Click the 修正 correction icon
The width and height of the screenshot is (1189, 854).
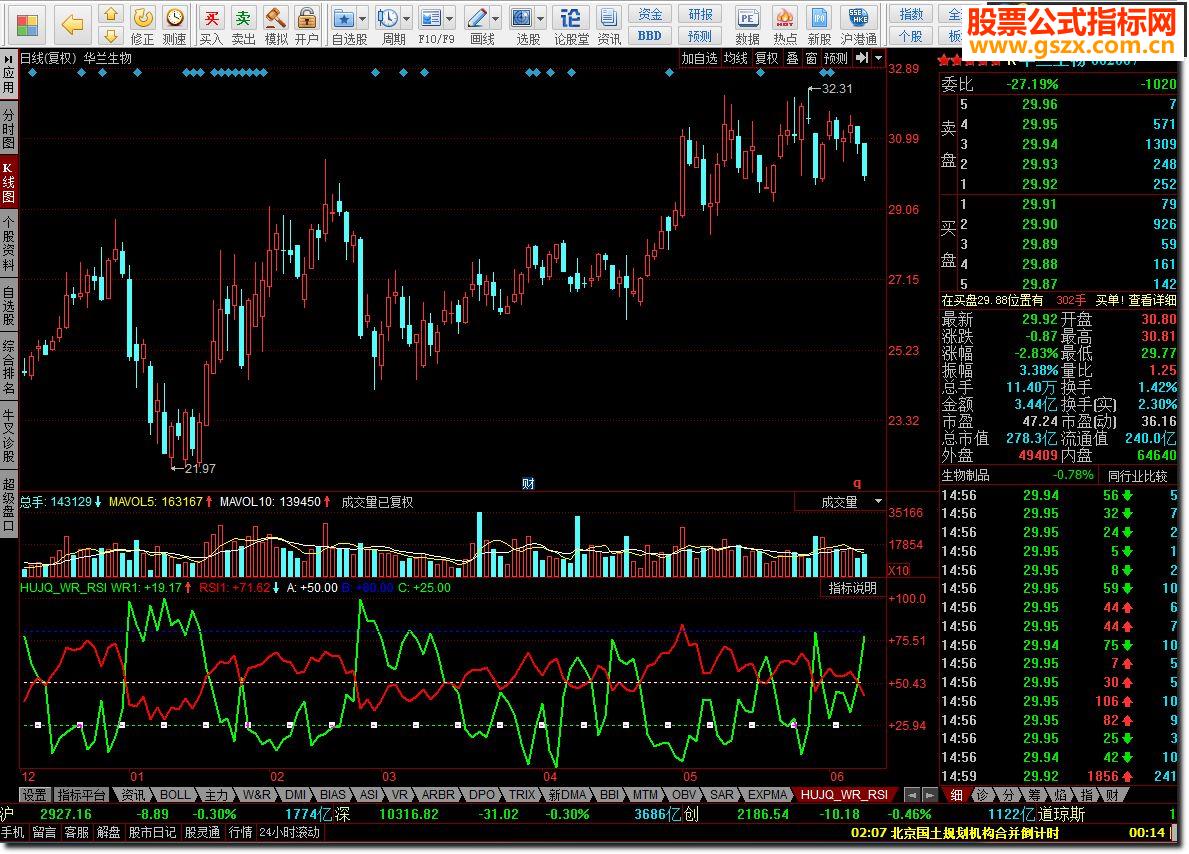point(143,25)
